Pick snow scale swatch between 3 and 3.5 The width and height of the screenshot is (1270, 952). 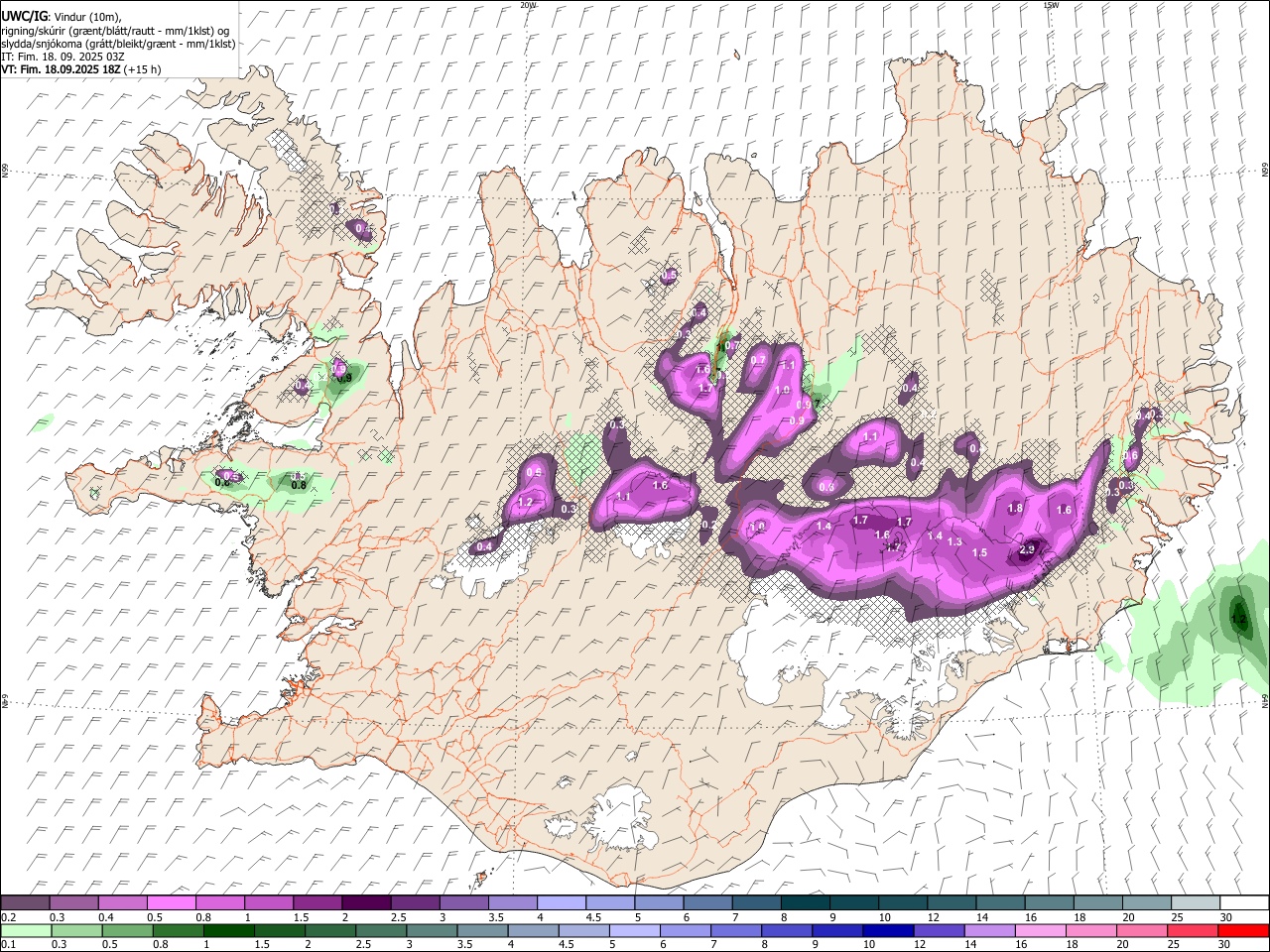pyautogui.click(x=463, y=903)
